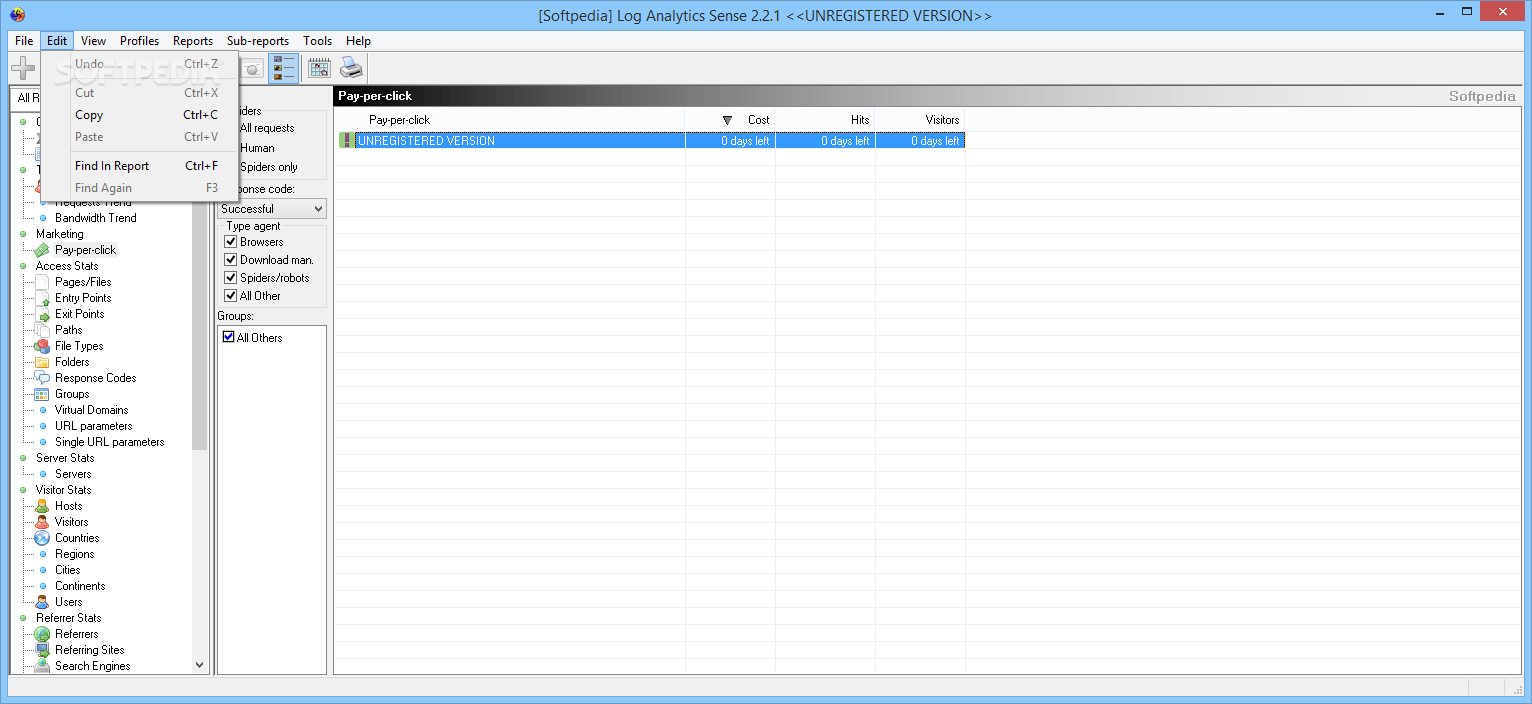Select the Pages/Files page icon
Screen dimensions: 1532x704
[x=42, y=282]
